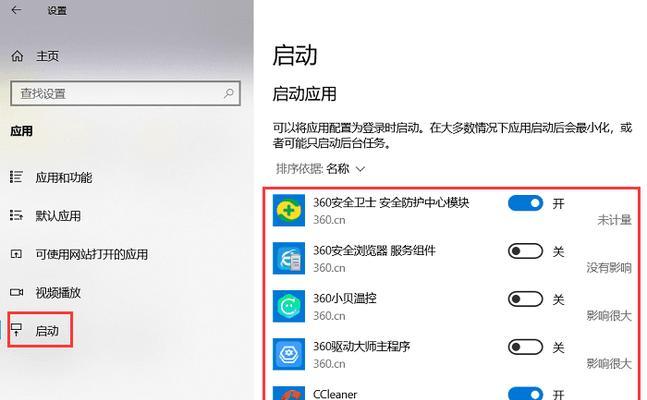Viewport: 647px width, 400px height.
Task: Open 视频播放 settings page
Action: click(x=58, y=293)
